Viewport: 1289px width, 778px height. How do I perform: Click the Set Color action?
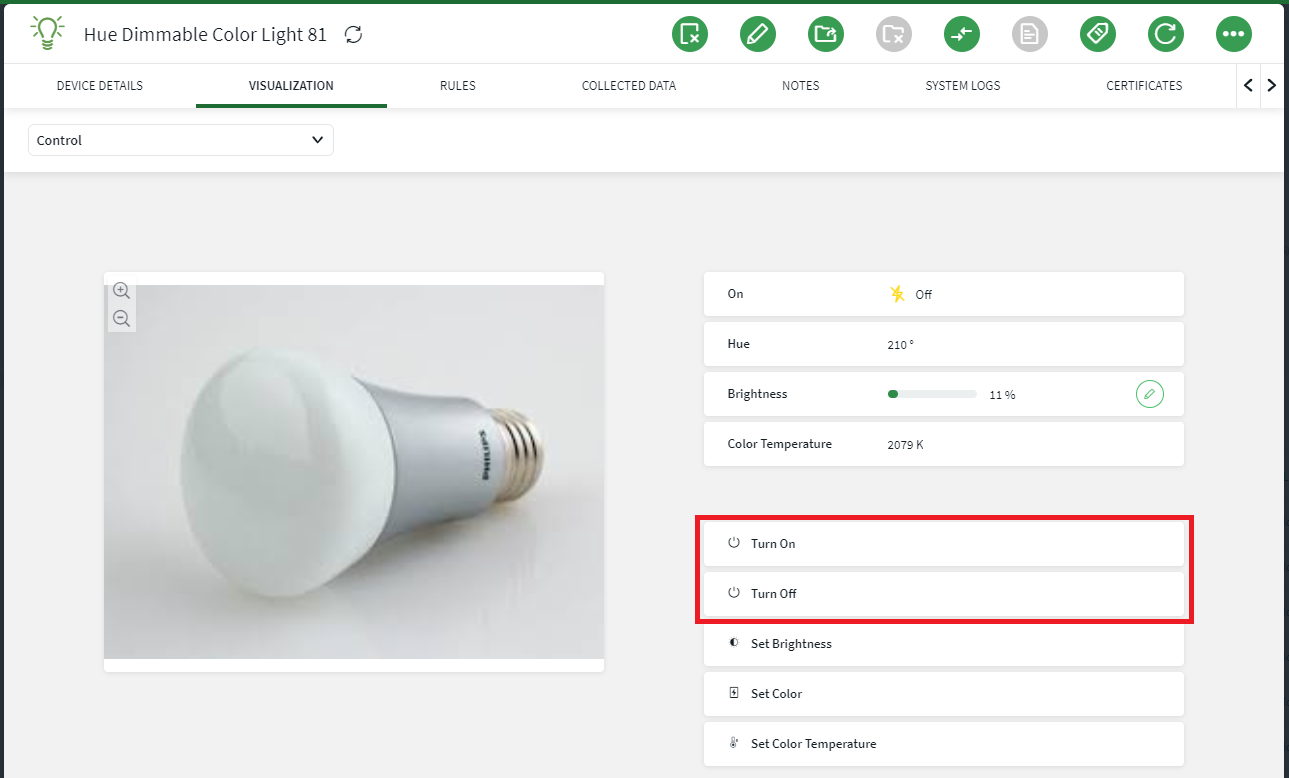click(x=944, y=694)
